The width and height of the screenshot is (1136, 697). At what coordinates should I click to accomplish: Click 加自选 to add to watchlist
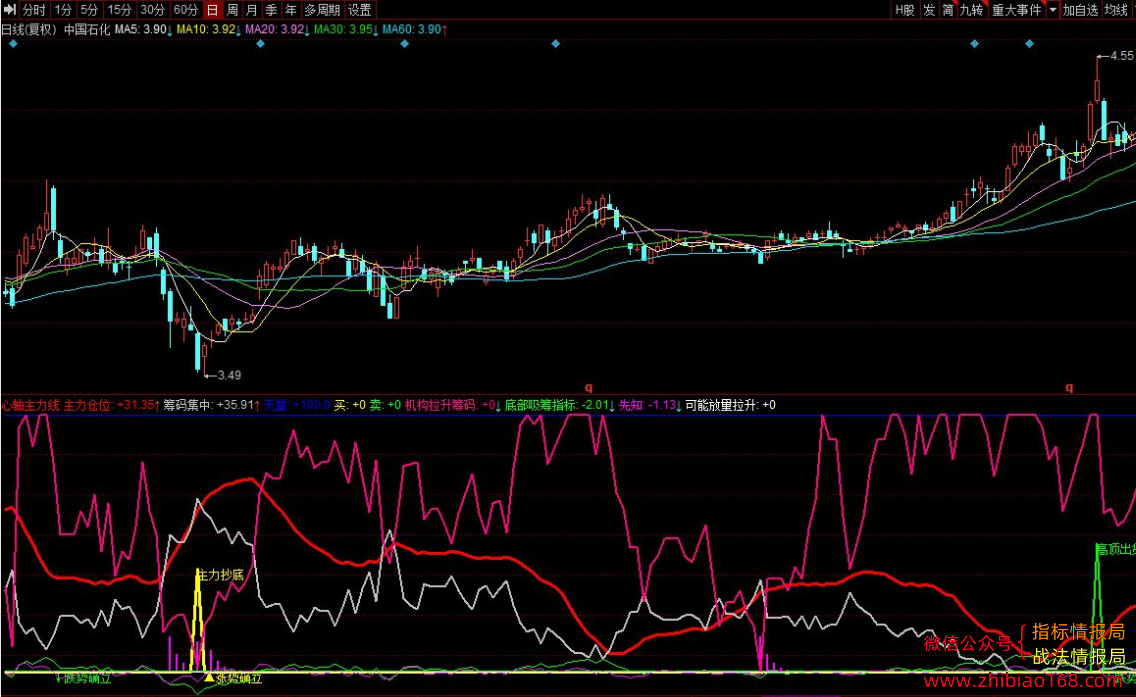coord(1080,9)
